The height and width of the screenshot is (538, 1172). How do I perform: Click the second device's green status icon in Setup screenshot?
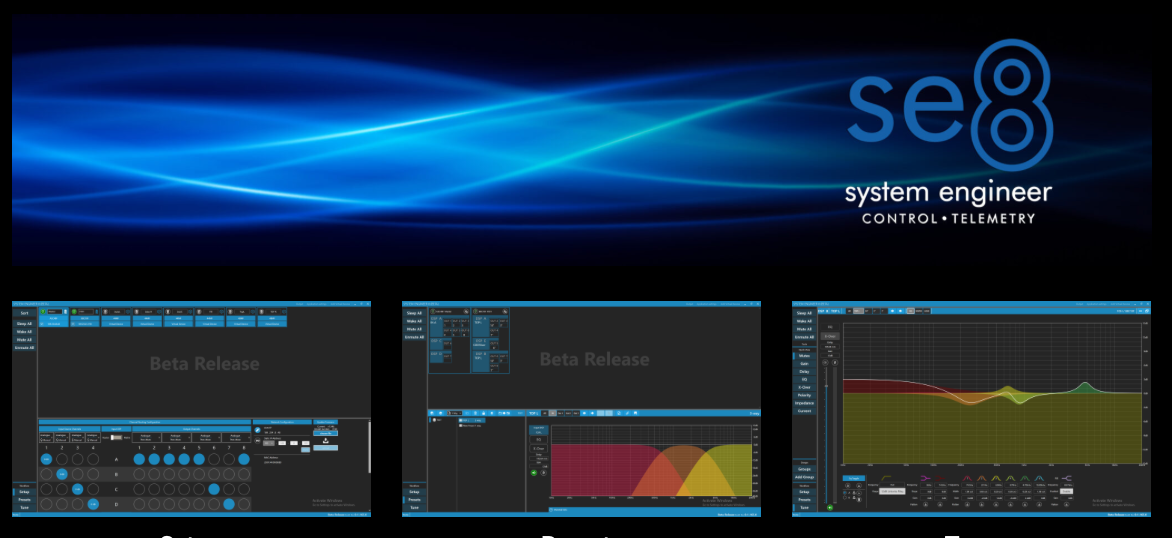[x=74, y=312]
